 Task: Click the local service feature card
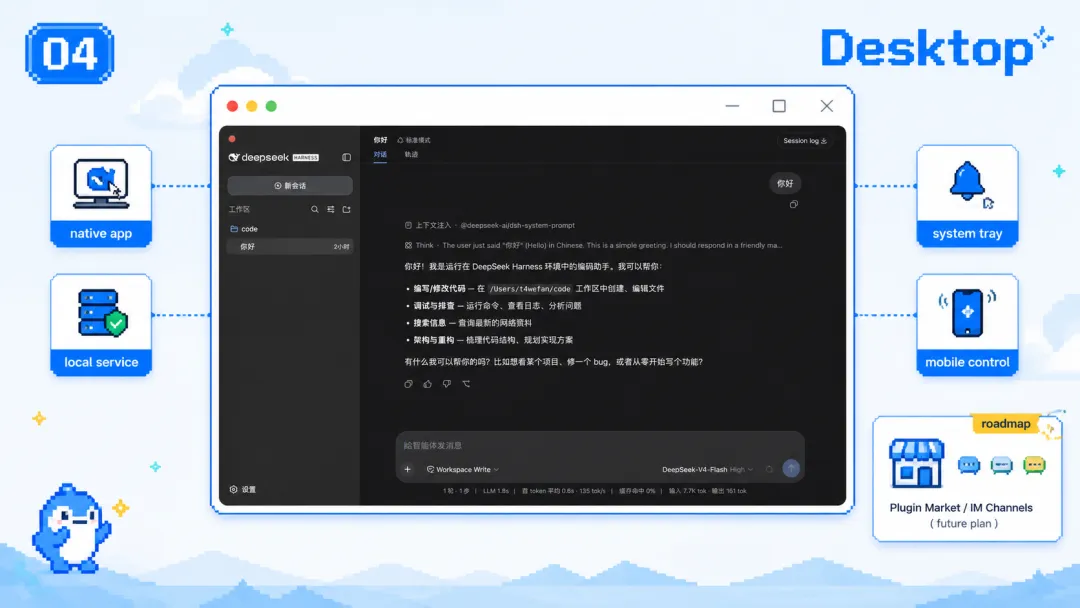coord(101,325)
